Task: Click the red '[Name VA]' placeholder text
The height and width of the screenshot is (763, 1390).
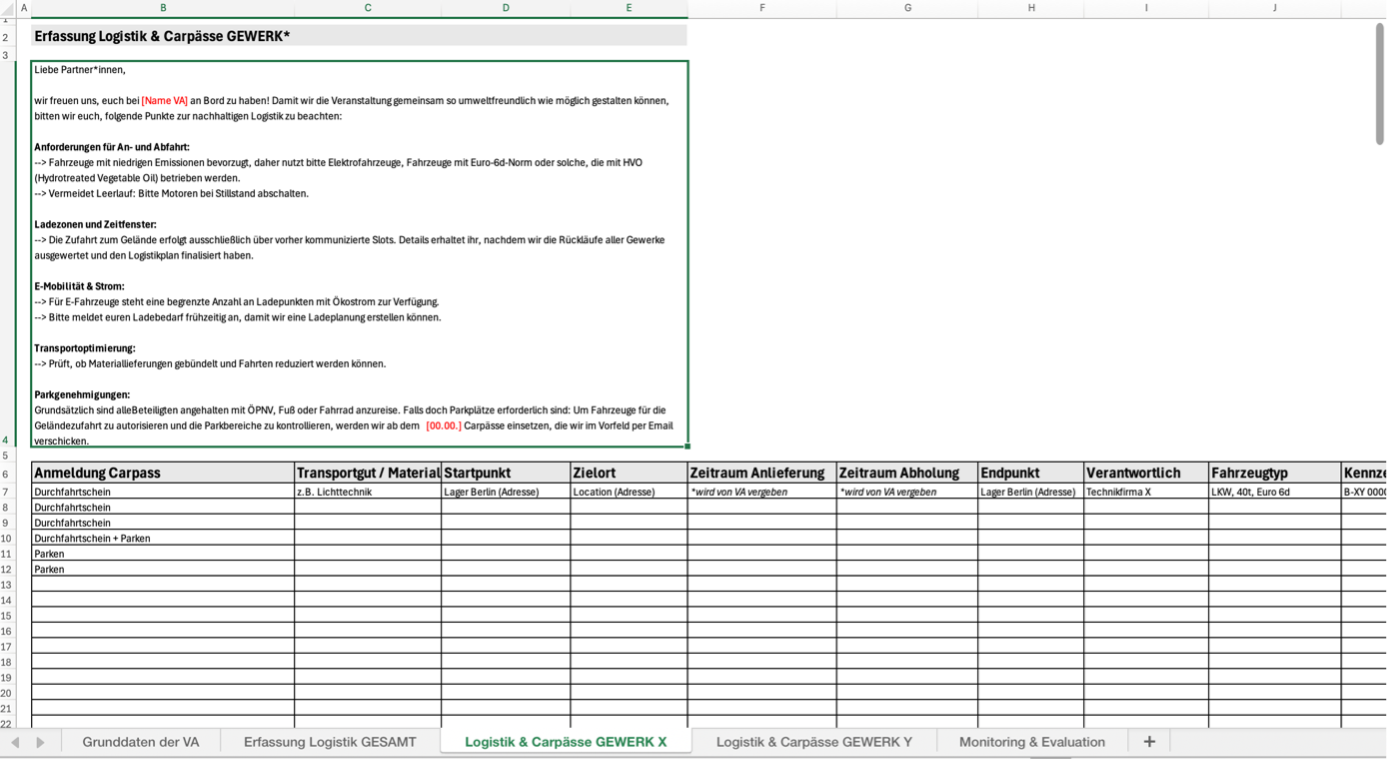Action: tap(165, 101)
